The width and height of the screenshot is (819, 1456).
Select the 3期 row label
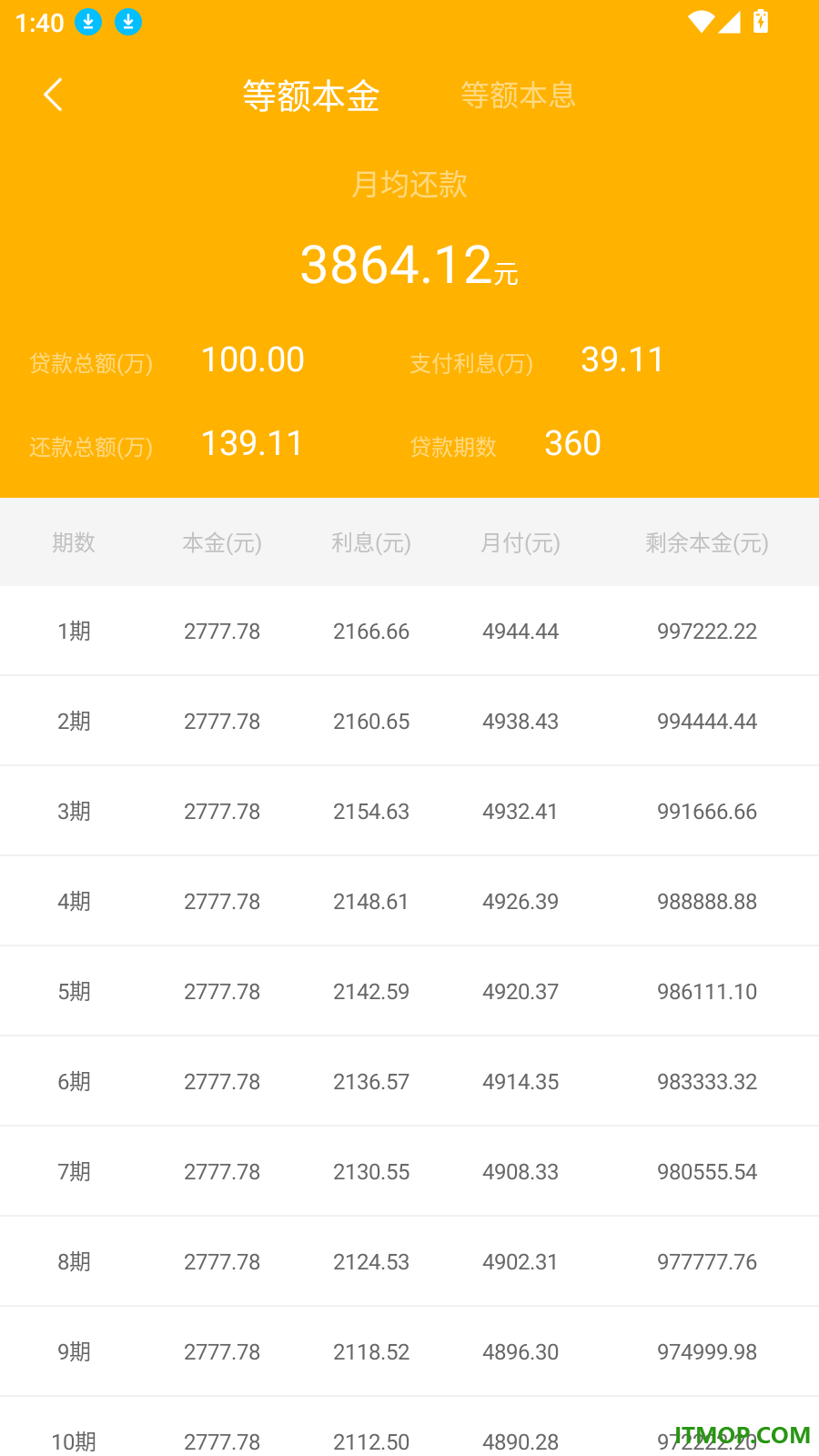(74, 812)
